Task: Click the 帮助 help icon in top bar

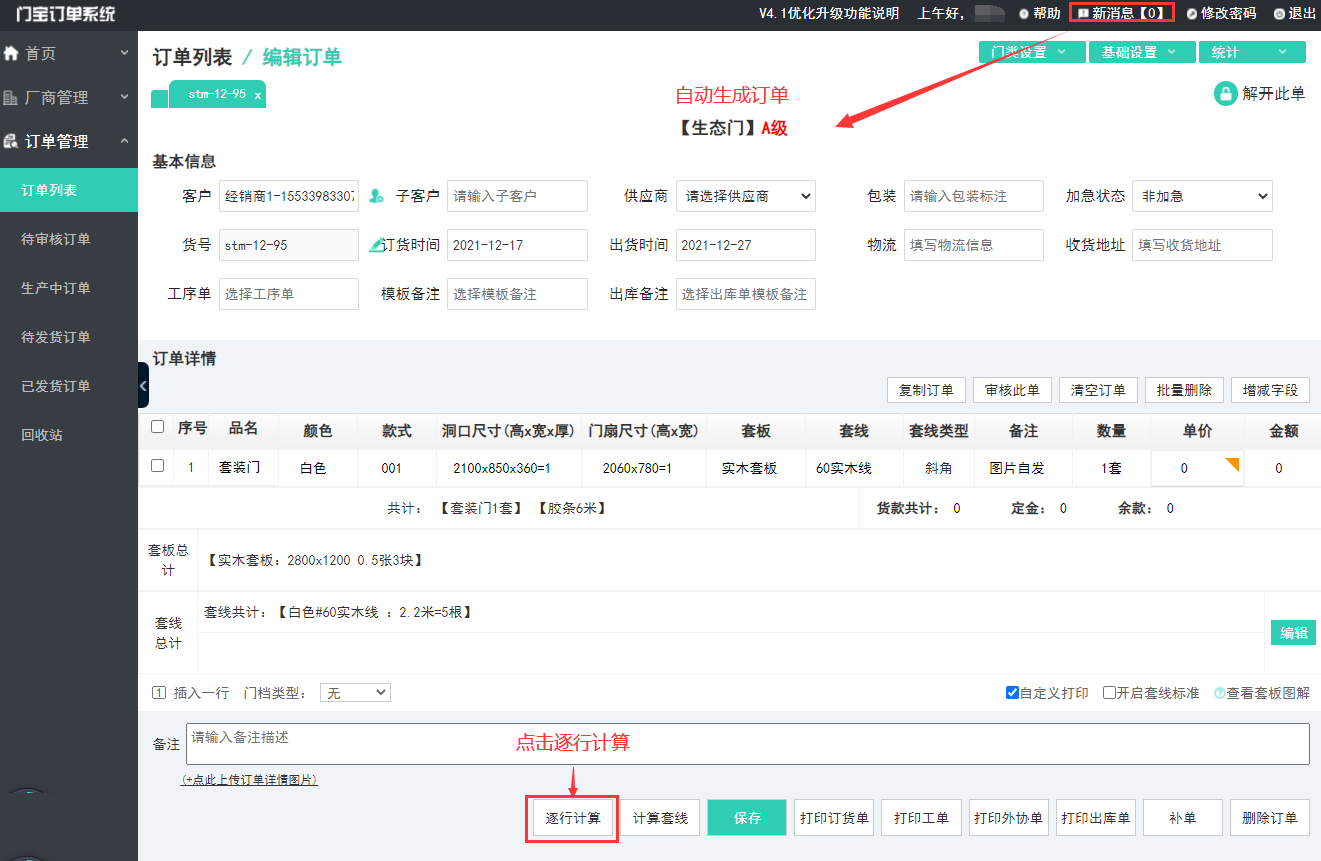Action: [x=1023, y=14]
